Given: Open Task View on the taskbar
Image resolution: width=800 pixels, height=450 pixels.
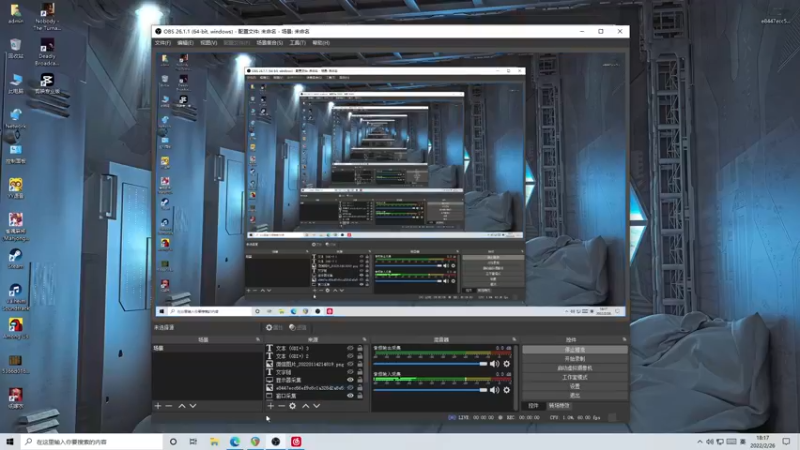Looking at the screenshot, I should tap(193, 442).
